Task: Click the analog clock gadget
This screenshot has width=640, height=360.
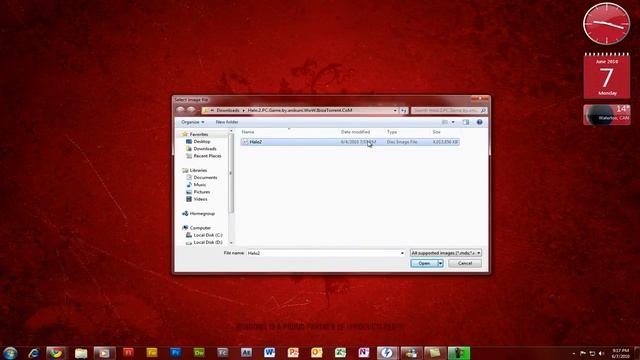Action: [607, 24]
